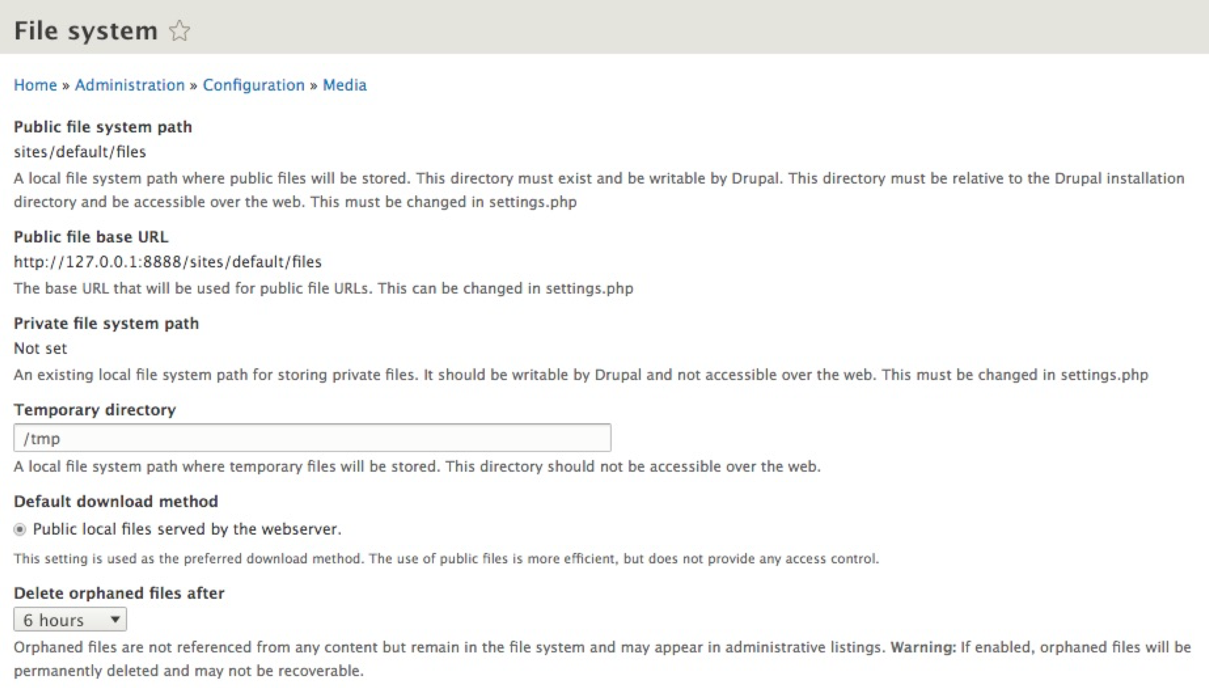
Task: Click the Public file system path label
Action: (103, 127)
